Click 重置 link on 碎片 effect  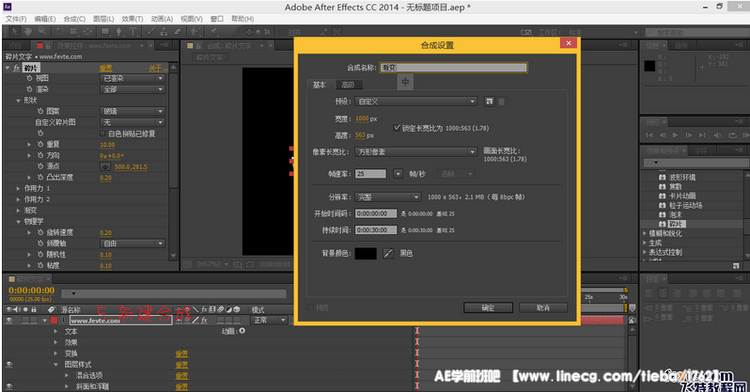click(106, 68)
